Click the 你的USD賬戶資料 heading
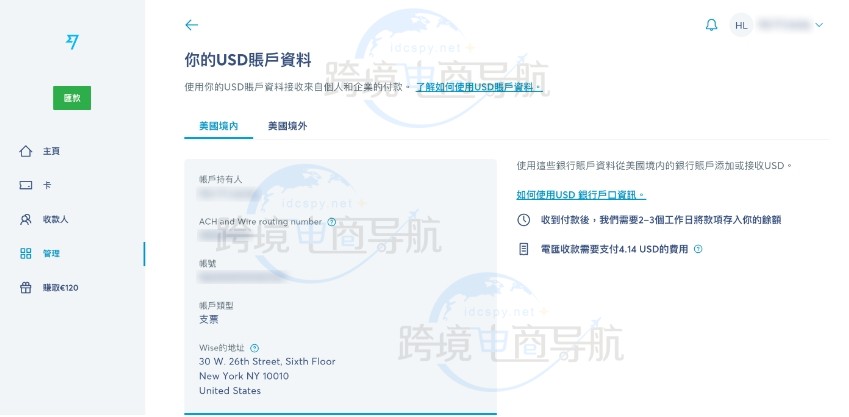The height and width of the screenshot is (417, 849). pos(248,60)
